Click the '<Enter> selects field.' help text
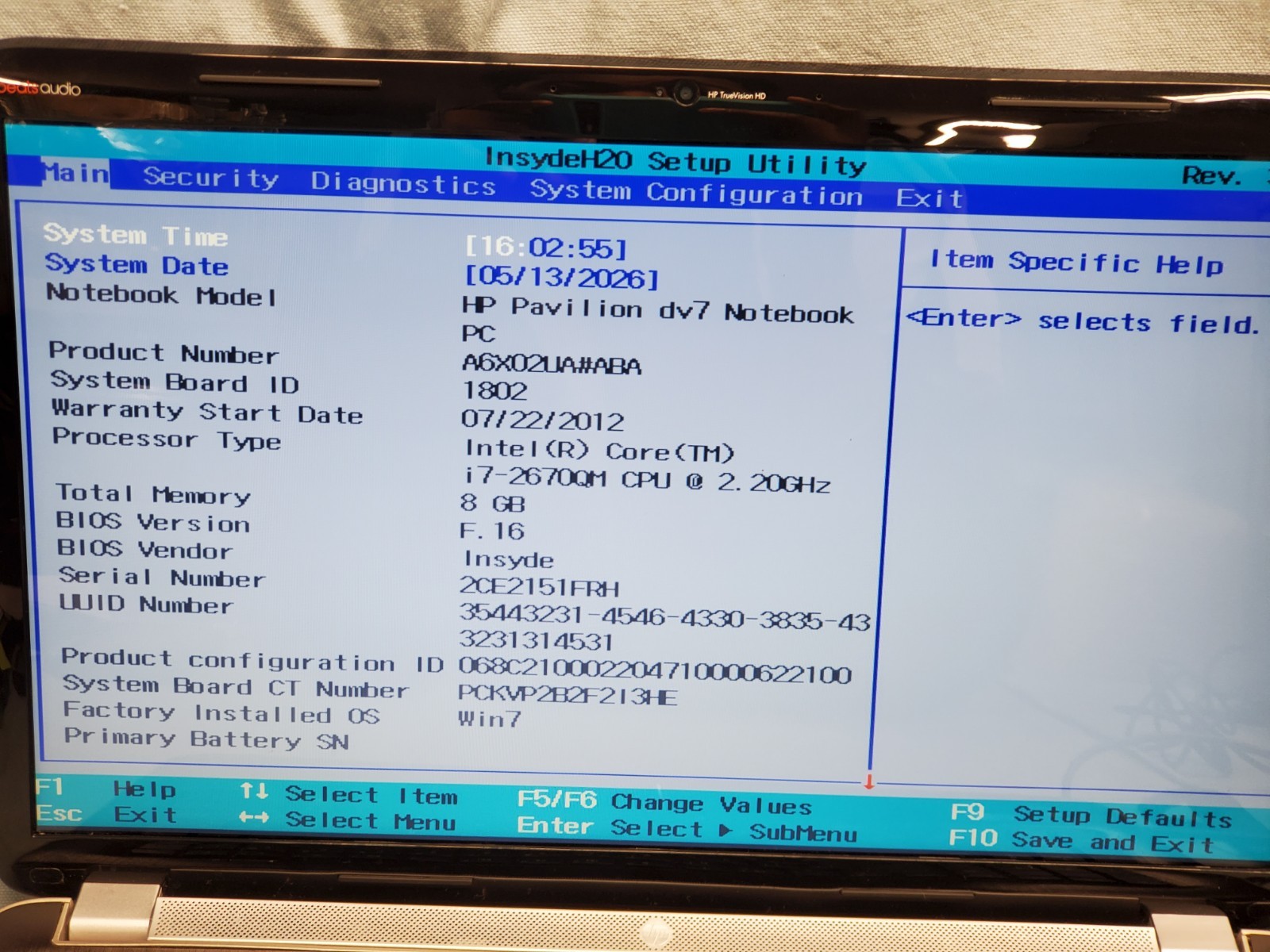Viewport: 1270px width, 952px height. [1083, 321]
